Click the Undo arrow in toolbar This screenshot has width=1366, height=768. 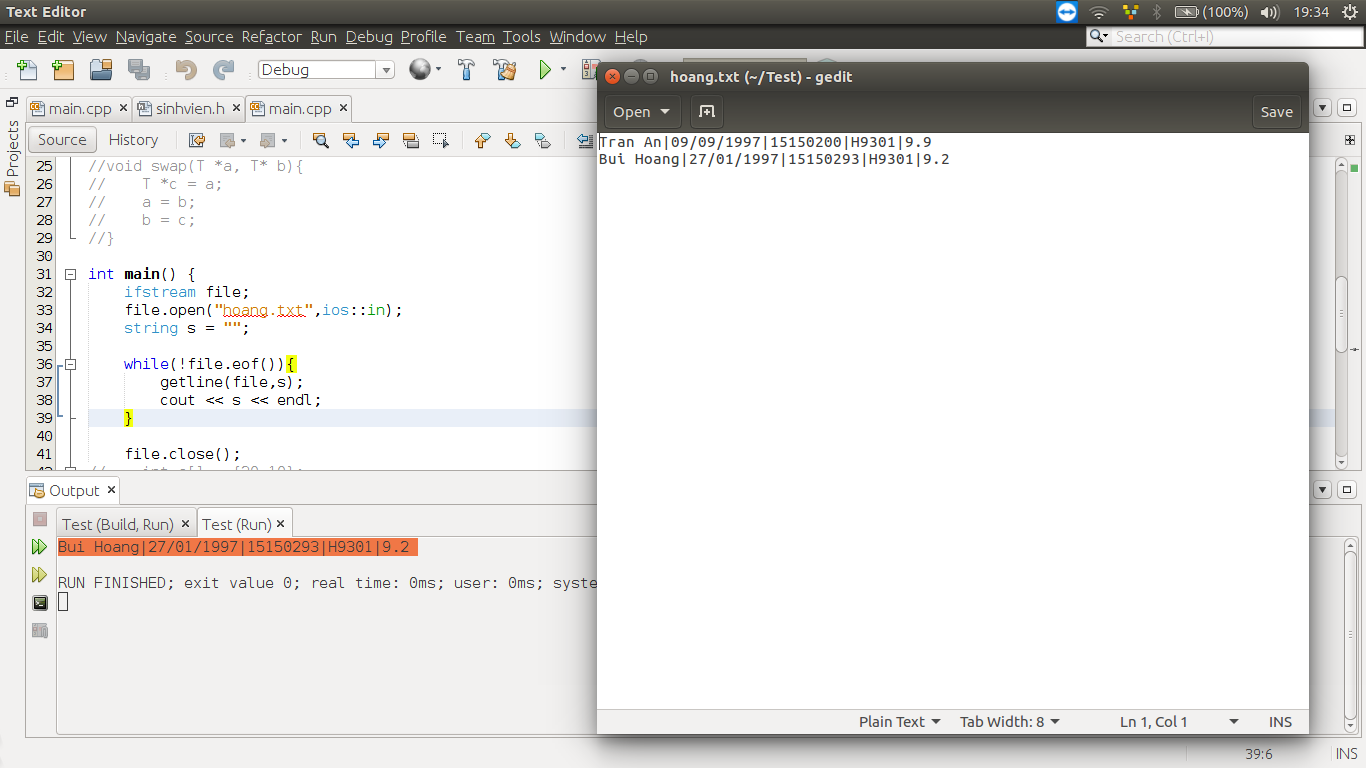(x=186, y=70)
